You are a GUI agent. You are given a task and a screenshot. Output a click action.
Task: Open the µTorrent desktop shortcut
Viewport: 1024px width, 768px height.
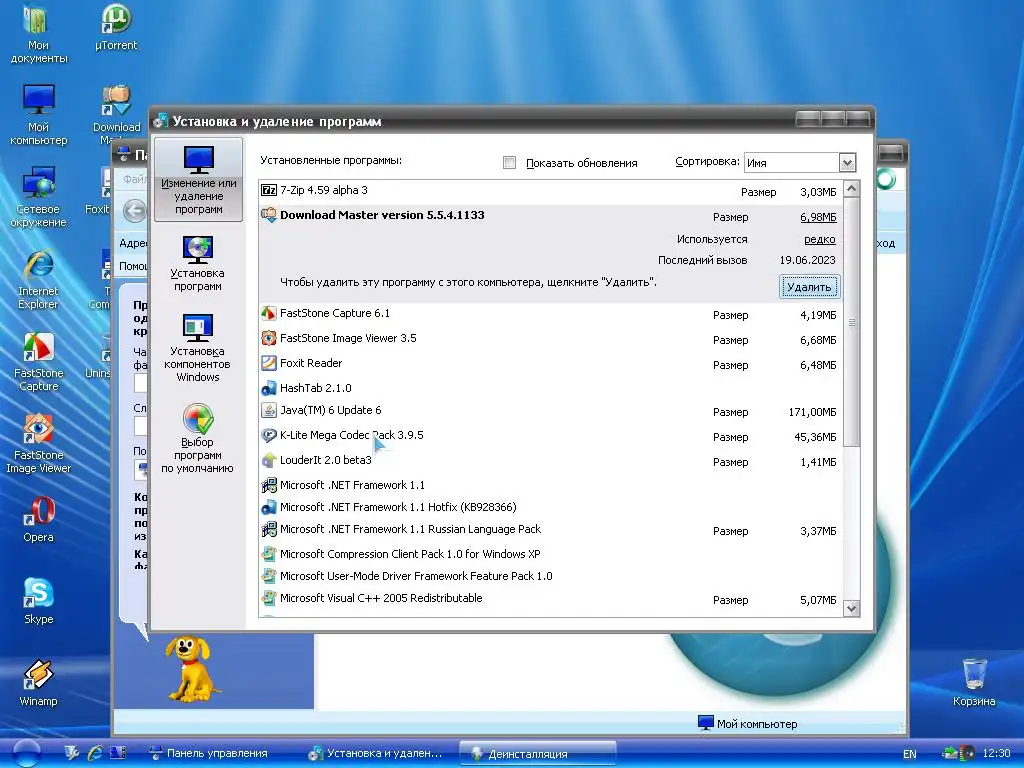tap(116, 27)
